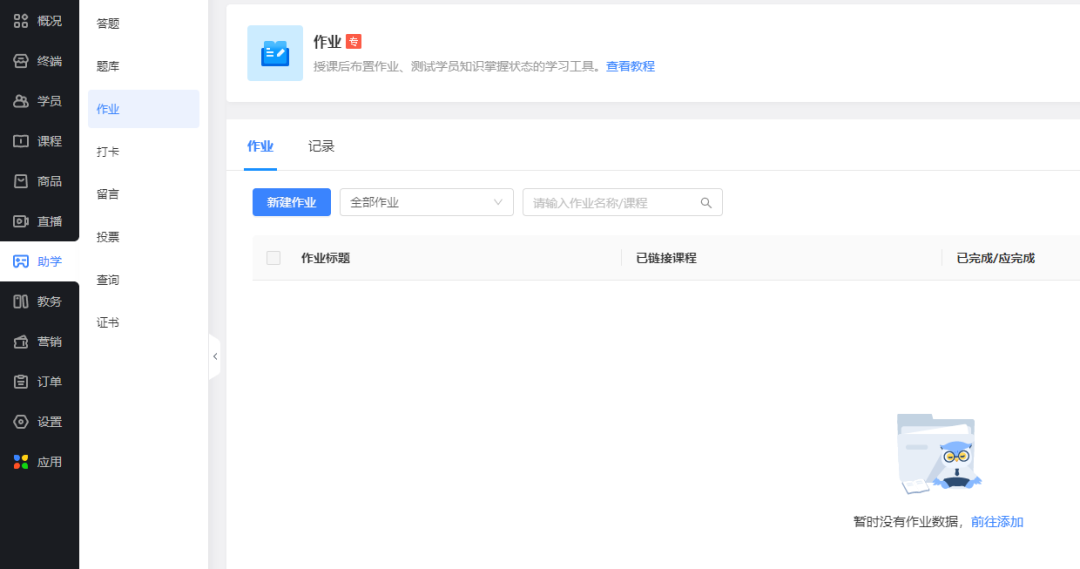Click the colorful 应用 apps icon

pyautogui.click(x=21, y=462)
